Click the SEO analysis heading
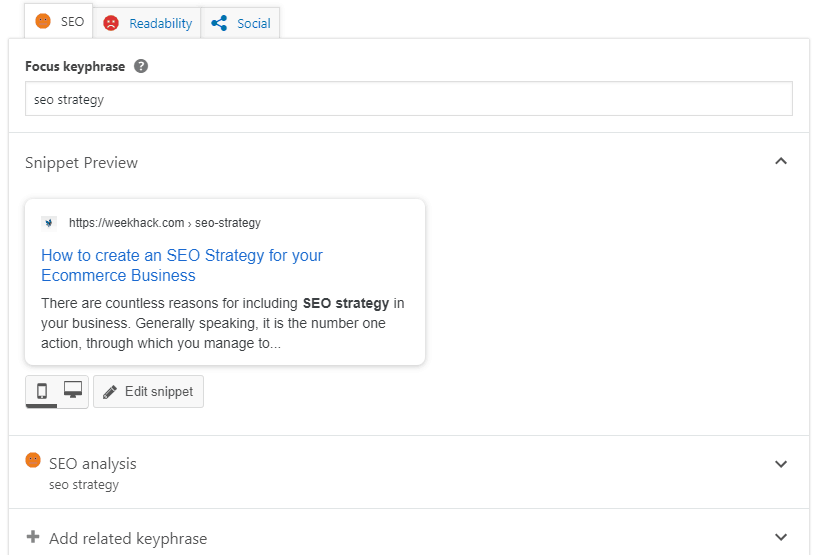 pyautogui.click(x=93, y=463)
